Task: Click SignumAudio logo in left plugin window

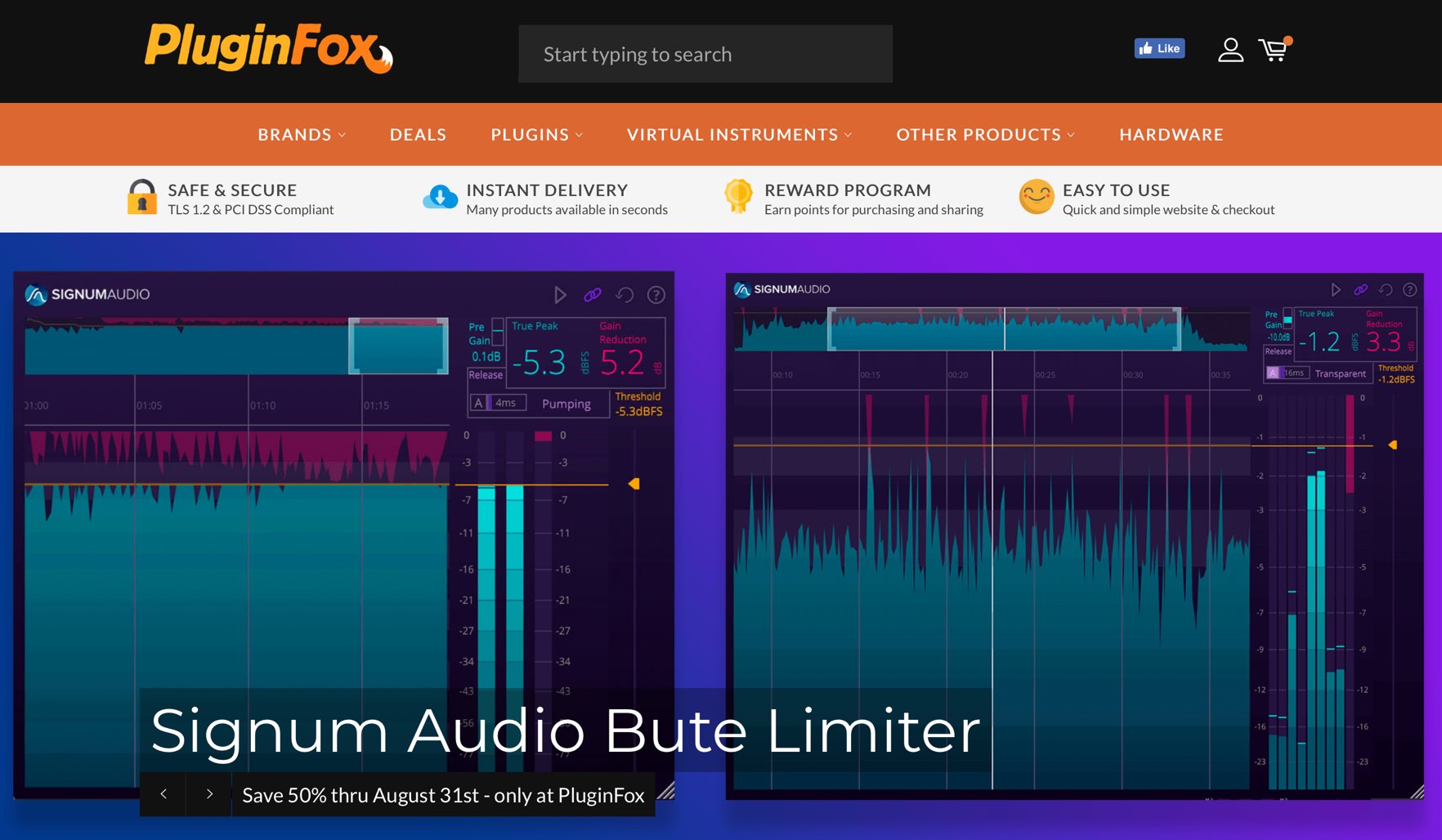Action: click(87, 294)
